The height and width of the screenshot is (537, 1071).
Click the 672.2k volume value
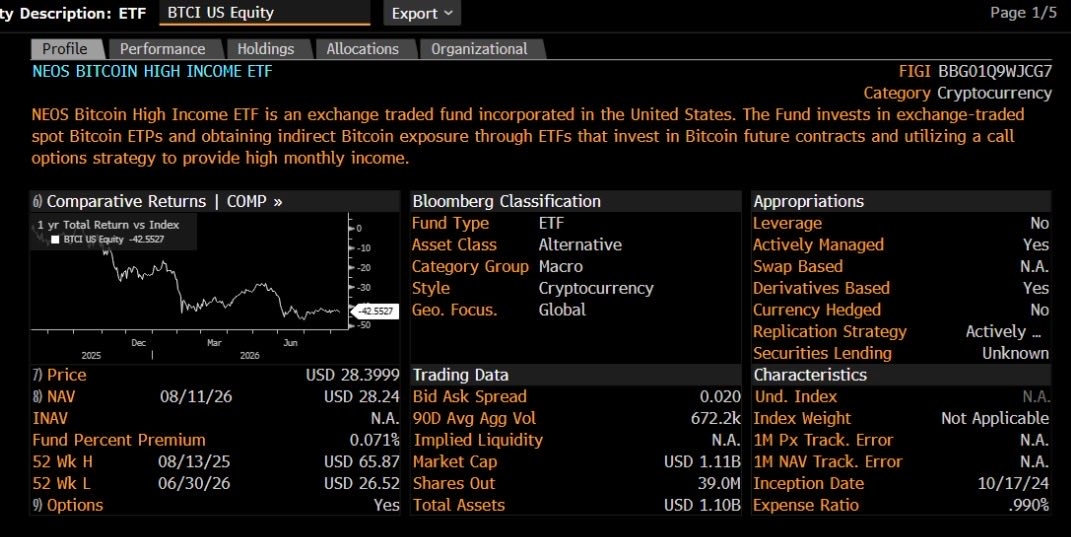coord(716,419)
